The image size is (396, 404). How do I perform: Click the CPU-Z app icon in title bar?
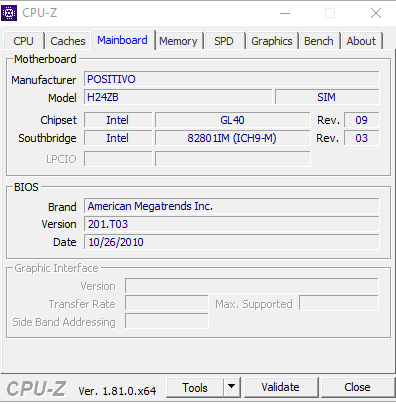click(x=9, y=13)
